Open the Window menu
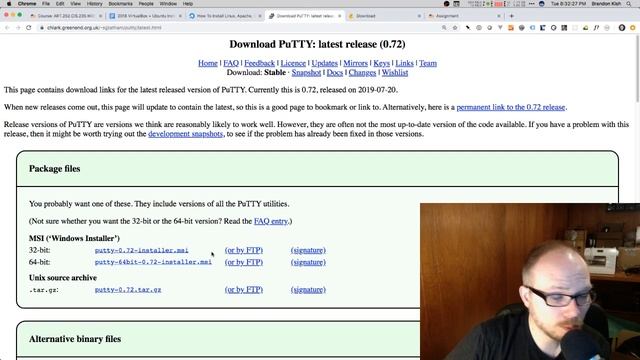This screenshot has height=360, width=640. [x=168, y=4]
